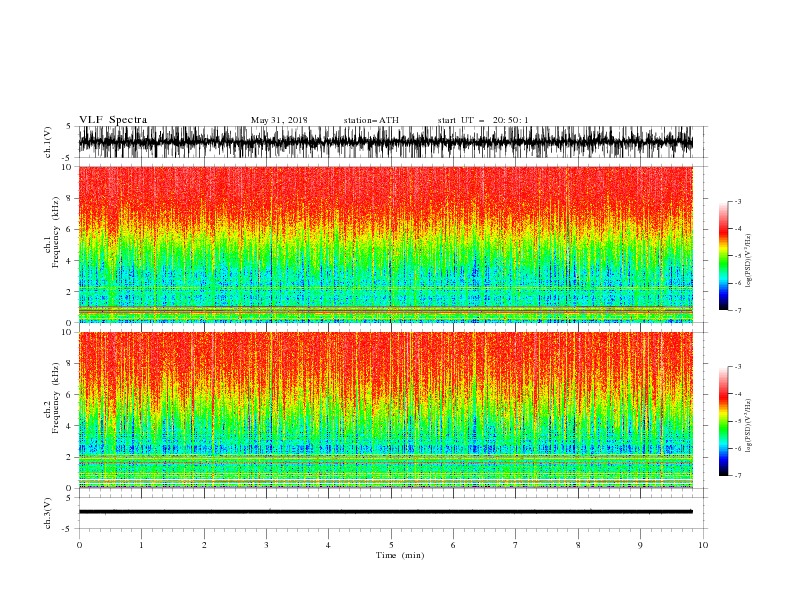The width and height of the screenshot is (792, 612).
Task: Click the ch.2 log(PSD) colorbar unit label
Action: (749, 426)
